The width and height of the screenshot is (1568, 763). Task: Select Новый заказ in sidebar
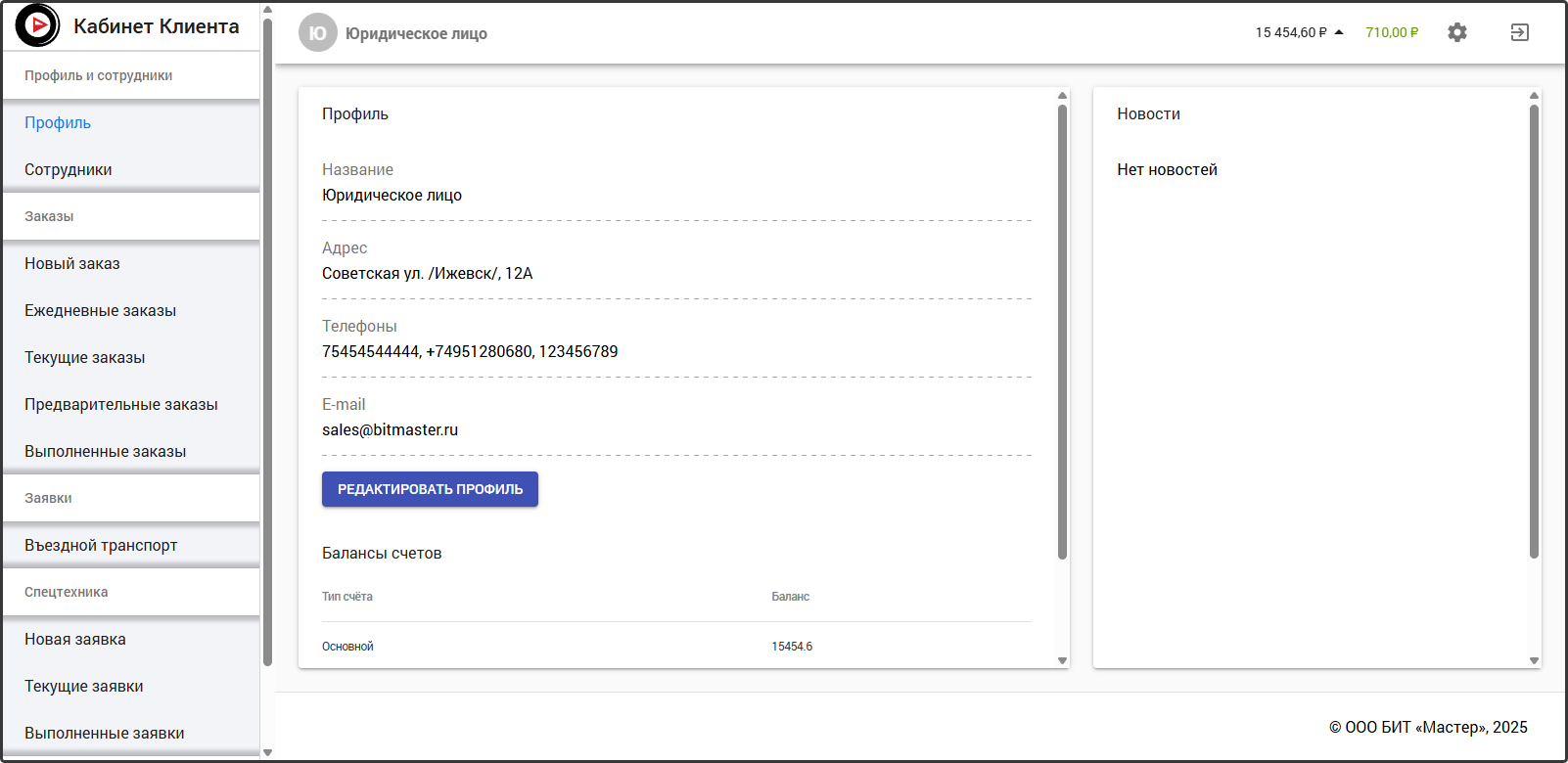72,263
